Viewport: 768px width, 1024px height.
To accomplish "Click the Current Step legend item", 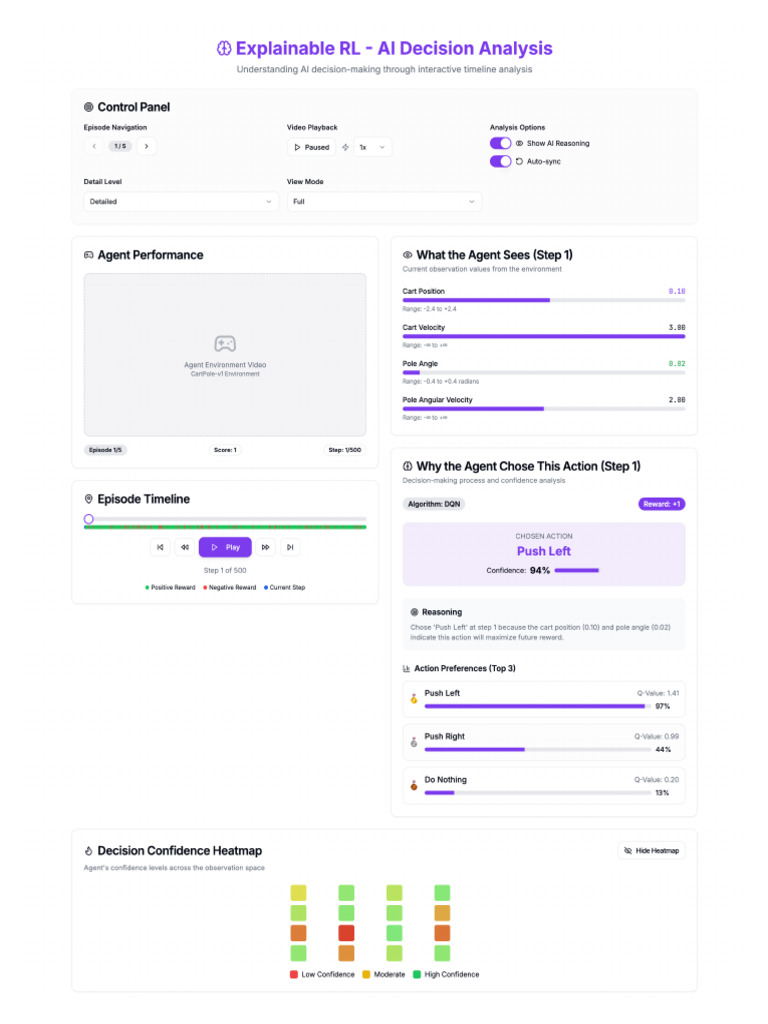I will [285, 588].
